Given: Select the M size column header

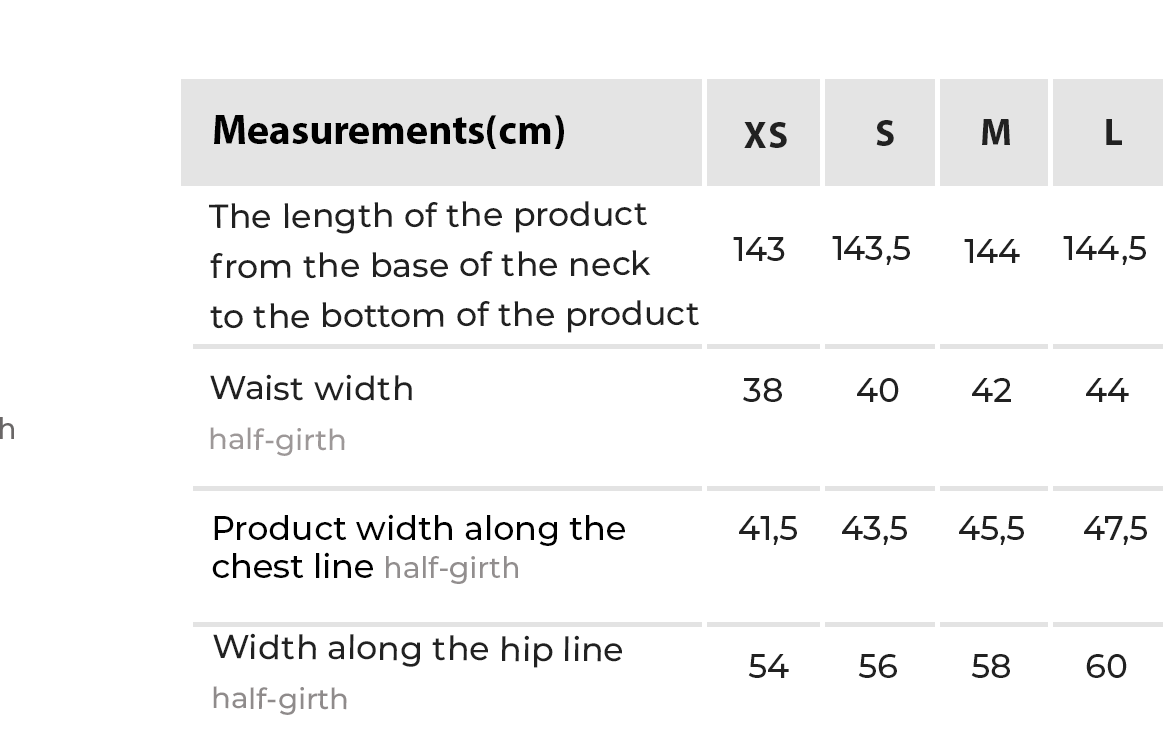Looking at the screenshot, I should [x=995, y=133].
